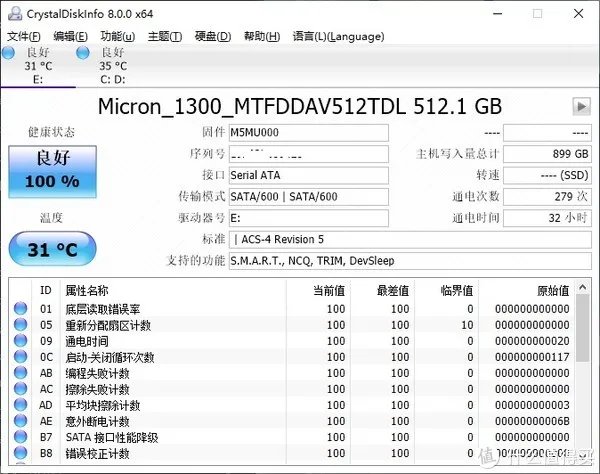Click the 属性名称 column header
Viewport: 600px width, 474px height.
173,290
